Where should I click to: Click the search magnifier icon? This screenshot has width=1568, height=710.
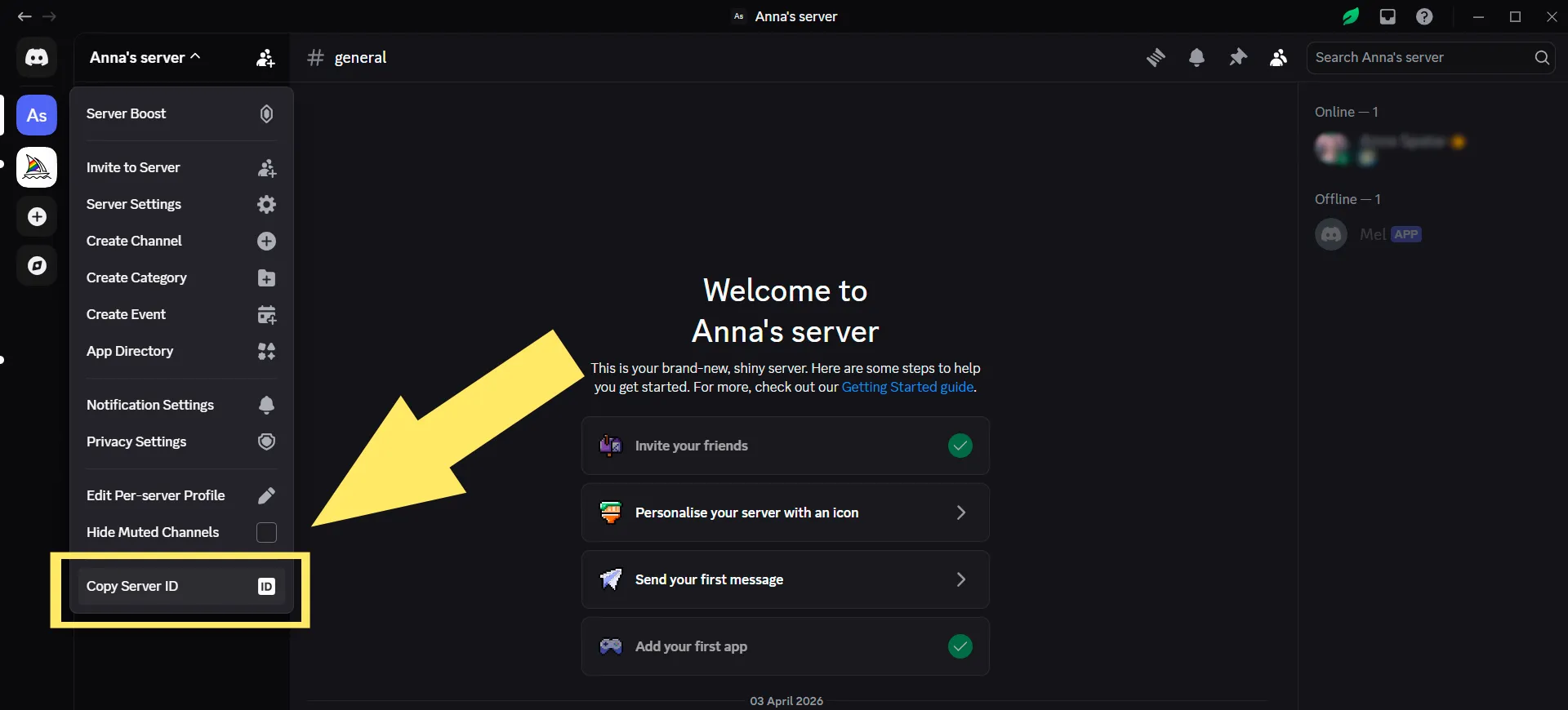coord(1542,57)
